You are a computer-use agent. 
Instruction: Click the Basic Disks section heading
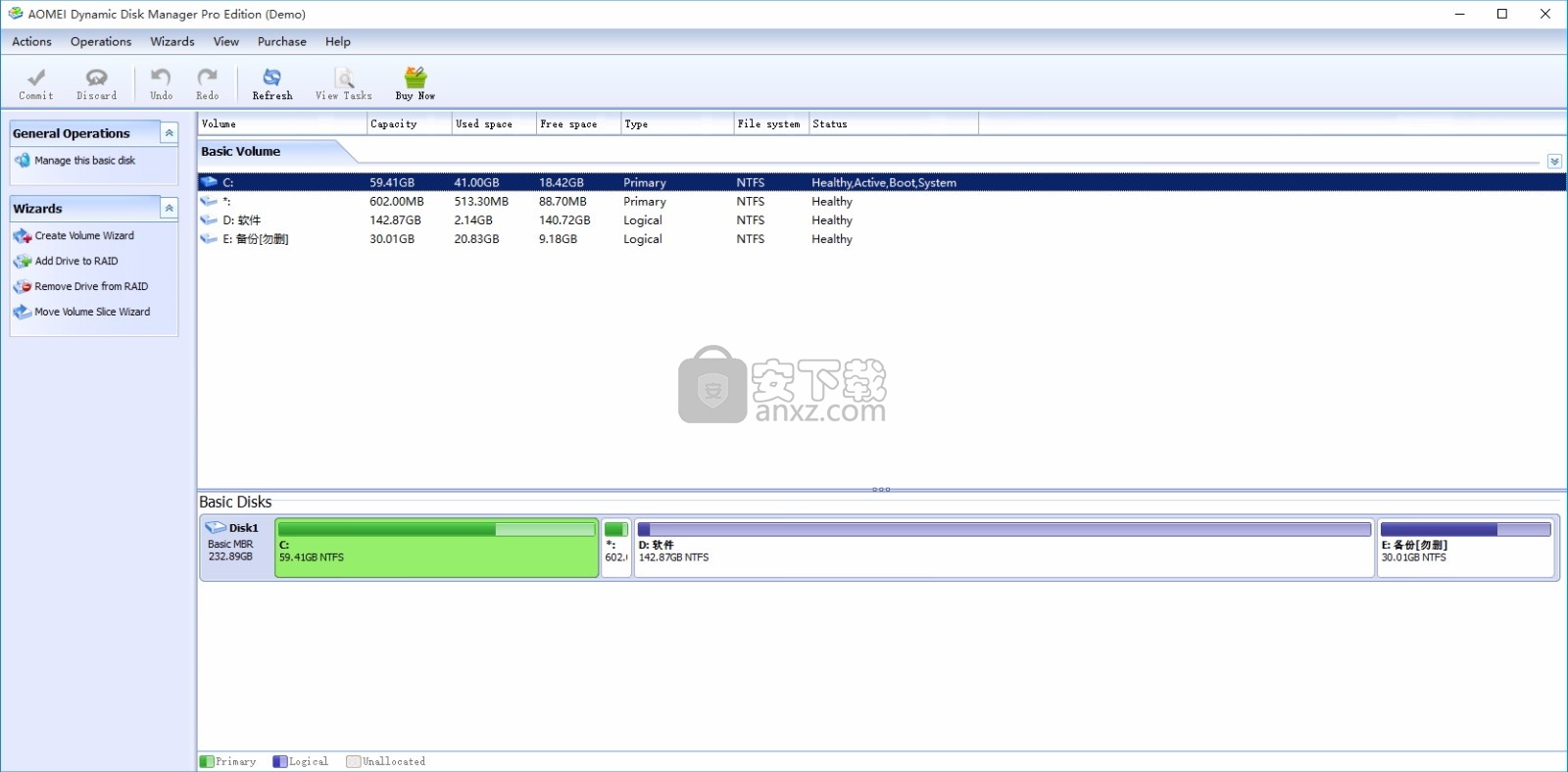235,502
